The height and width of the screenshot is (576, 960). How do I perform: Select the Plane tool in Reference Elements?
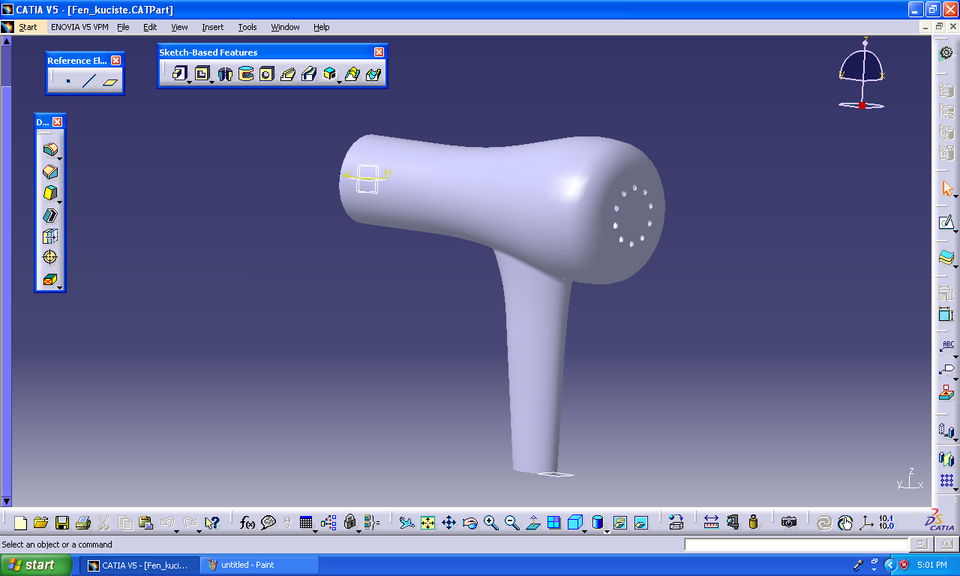pos(110,81)
